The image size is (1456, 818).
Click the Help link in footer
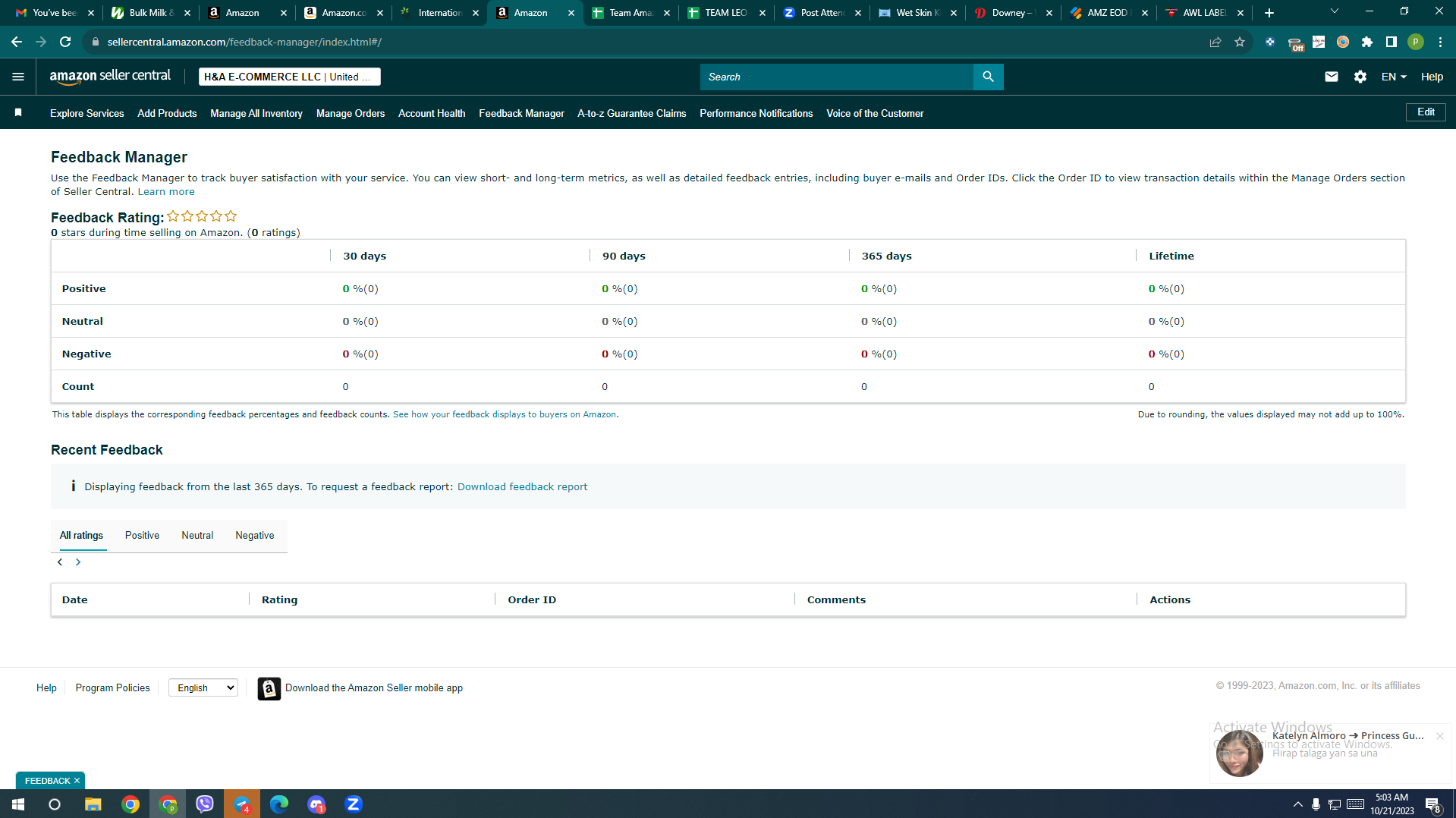click(46, 688)
